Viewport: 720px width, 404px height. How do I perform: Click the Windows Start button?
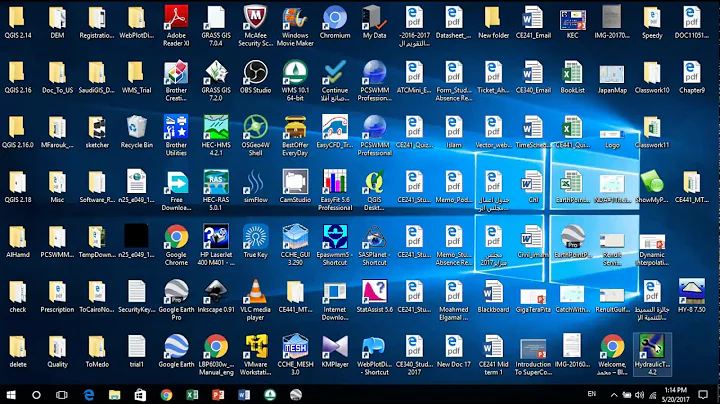point(11,395)
